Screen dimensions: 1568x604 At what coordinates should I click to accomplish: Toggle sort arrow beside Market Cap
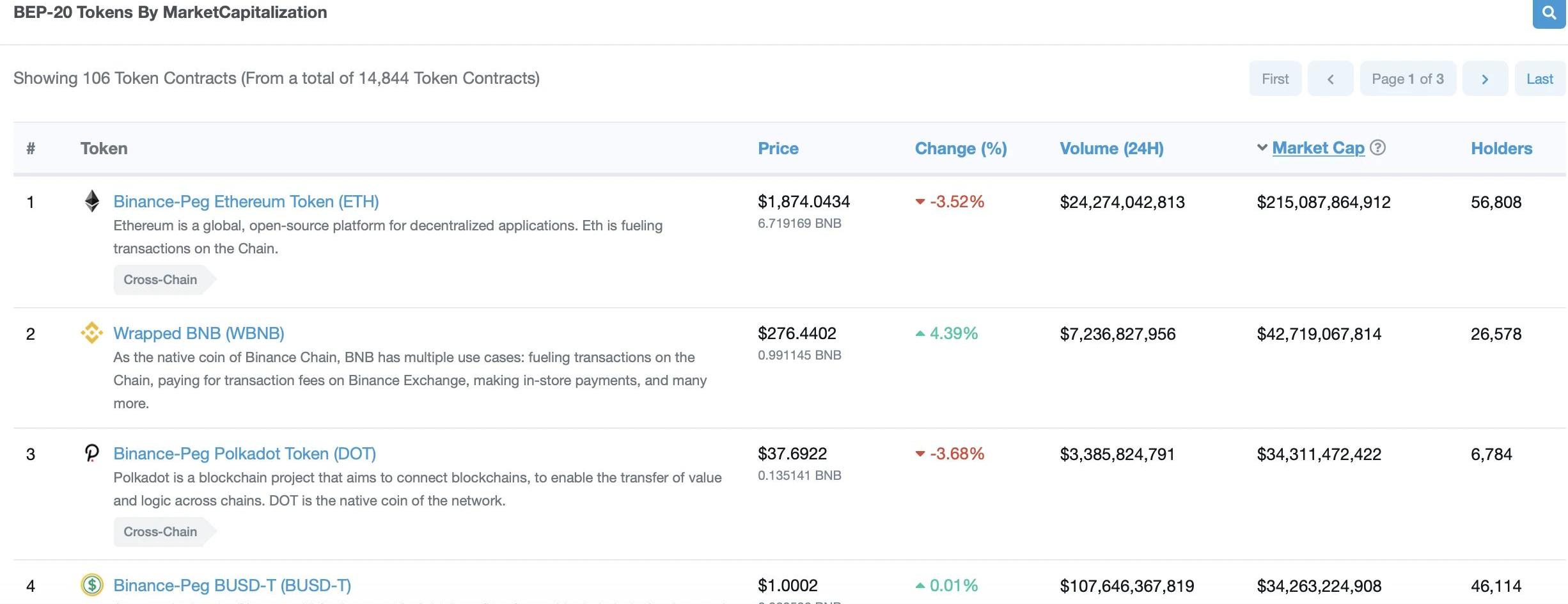1262,148
